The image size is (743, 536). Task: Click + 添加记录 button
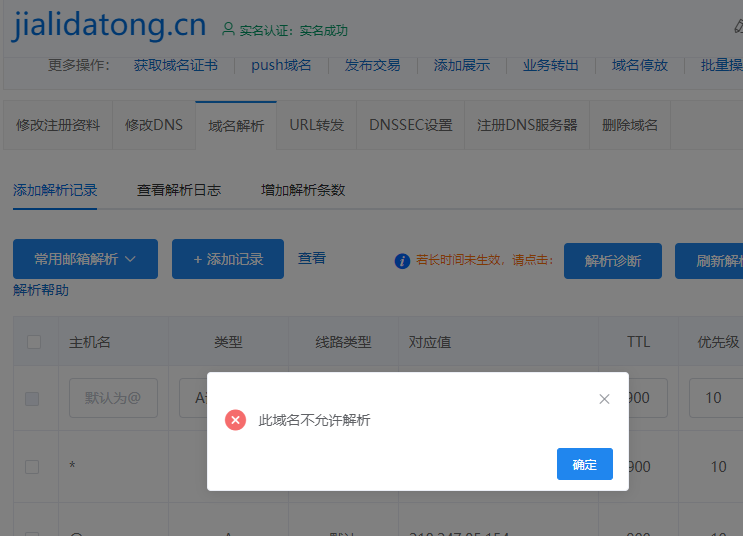(228, 259)
